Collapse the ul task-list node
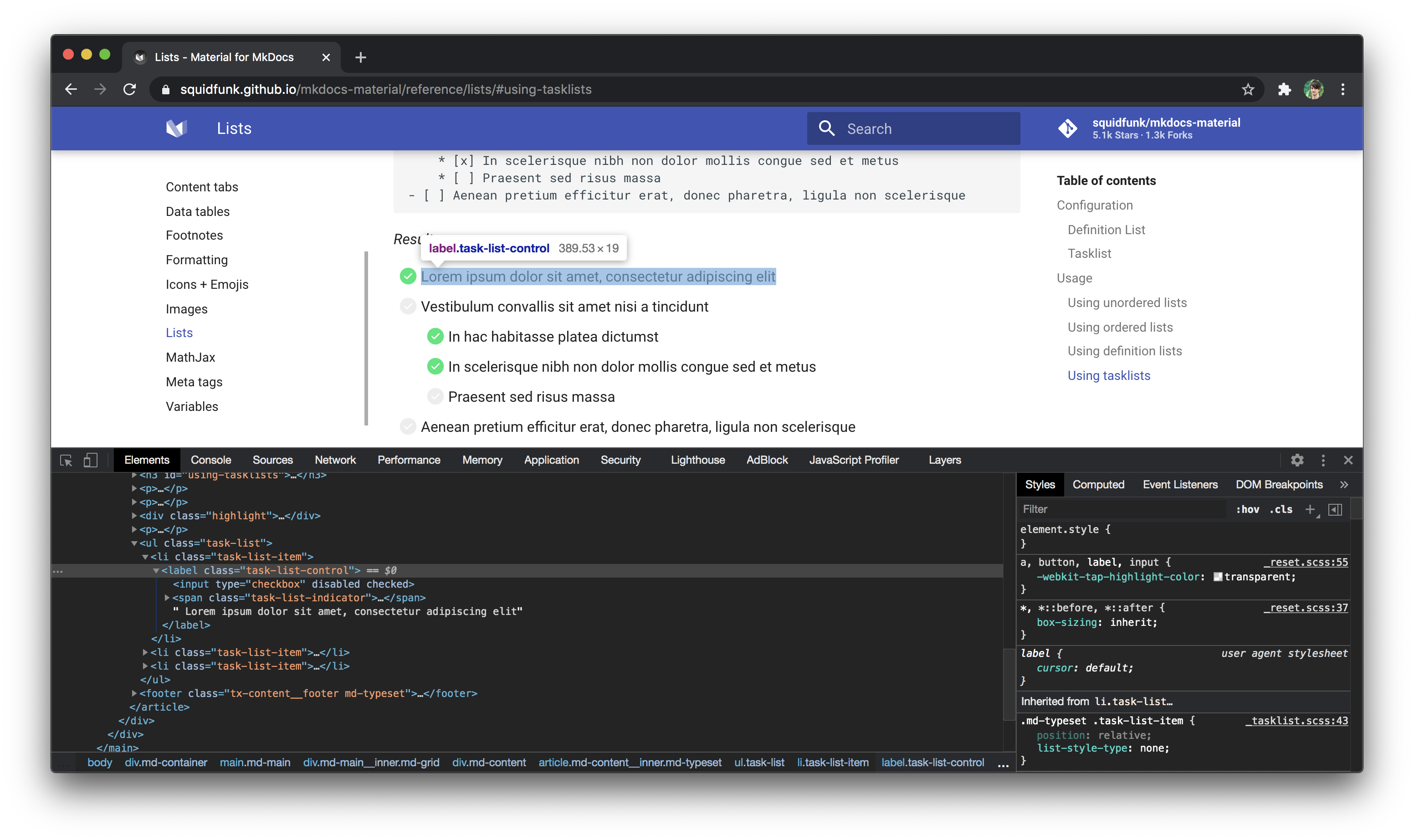This screenshot has width=1414, height=840. 133,543
